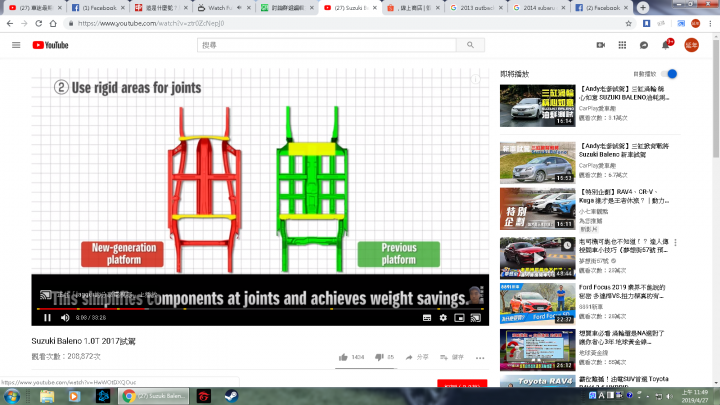Open the Toyota RAV4 video thumbnail
Screen dimensions: 720x405
pyautogui.click(x=538, y=381)
